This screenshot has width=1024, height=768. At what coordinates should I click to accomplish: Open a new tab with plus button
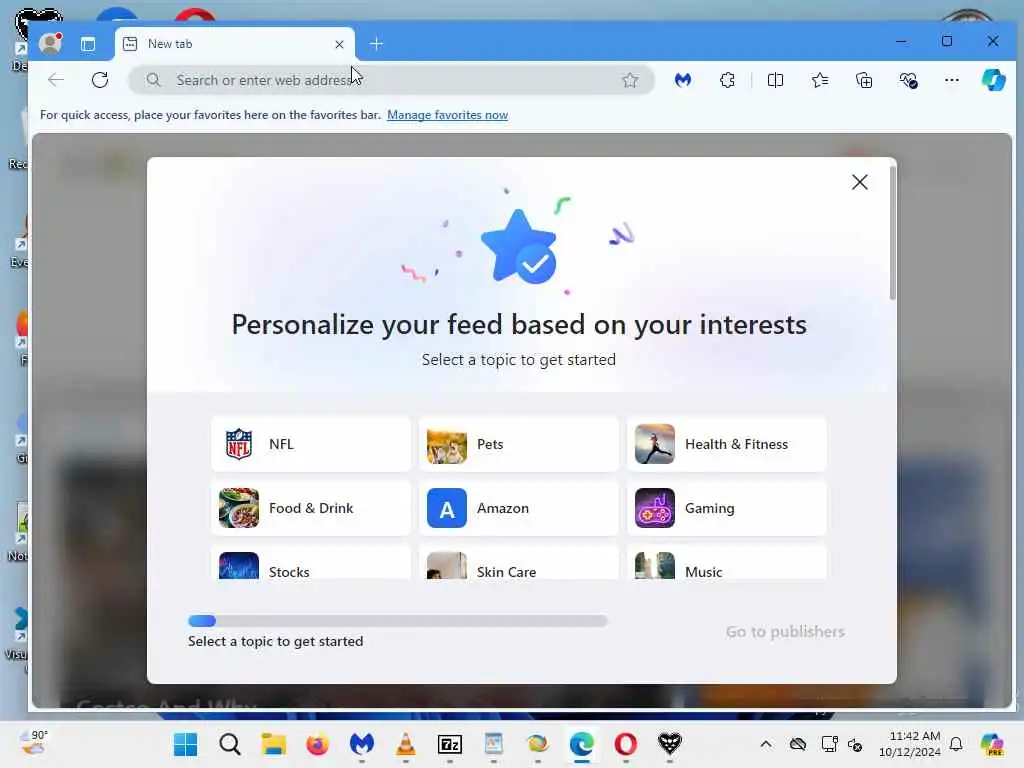click(x=376, y=44)
